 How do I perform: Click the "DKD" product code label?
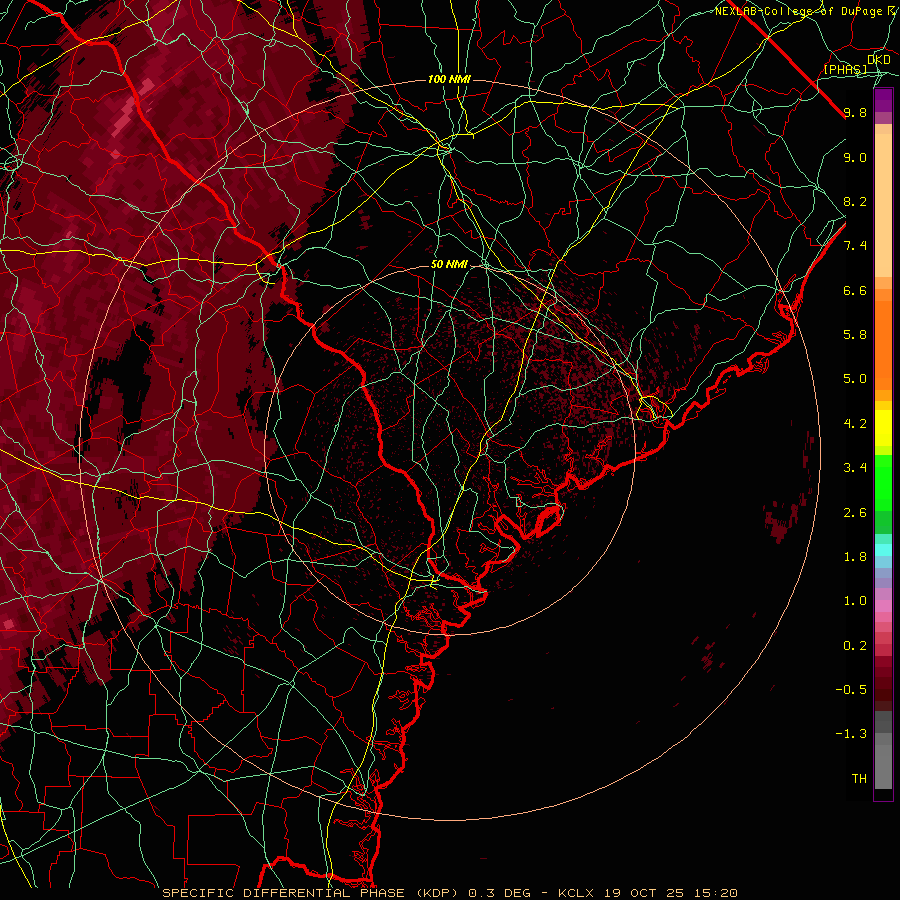[879, 60]
